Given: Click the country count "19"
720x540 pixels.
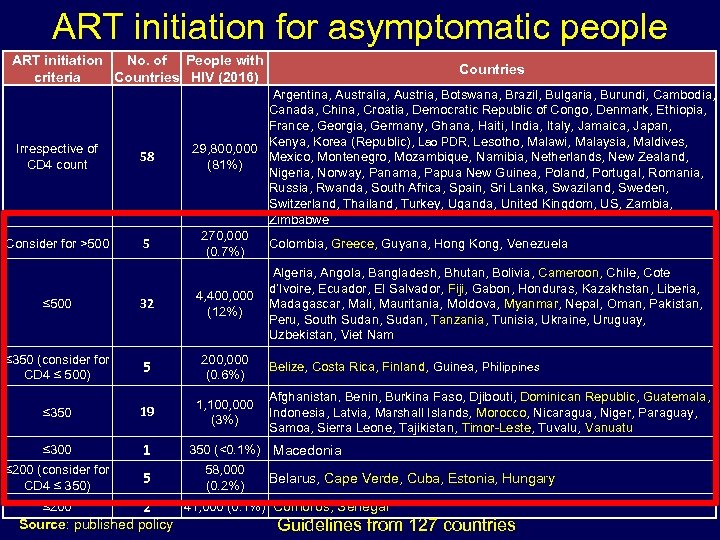Looking at the screenshot, I should (x=147, y=411).
